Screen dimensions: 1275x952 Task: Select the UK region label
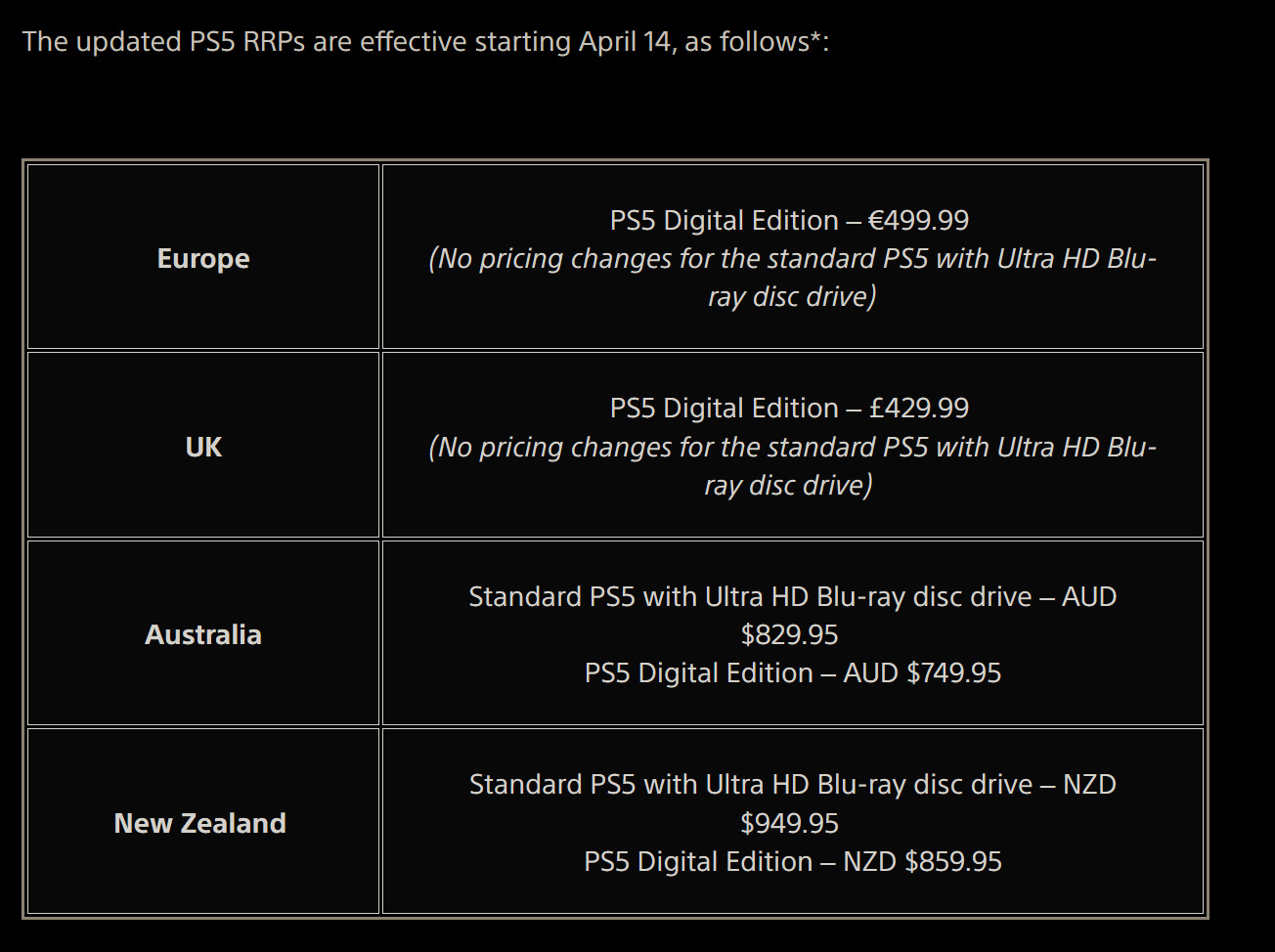tap(203, 447)
